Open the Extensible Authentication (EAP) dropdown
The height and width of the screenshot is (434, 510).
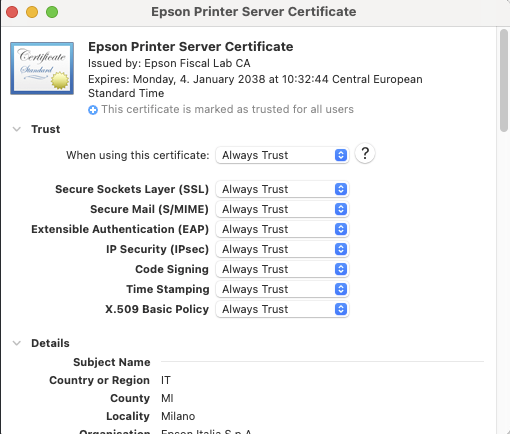pos(282,229)
